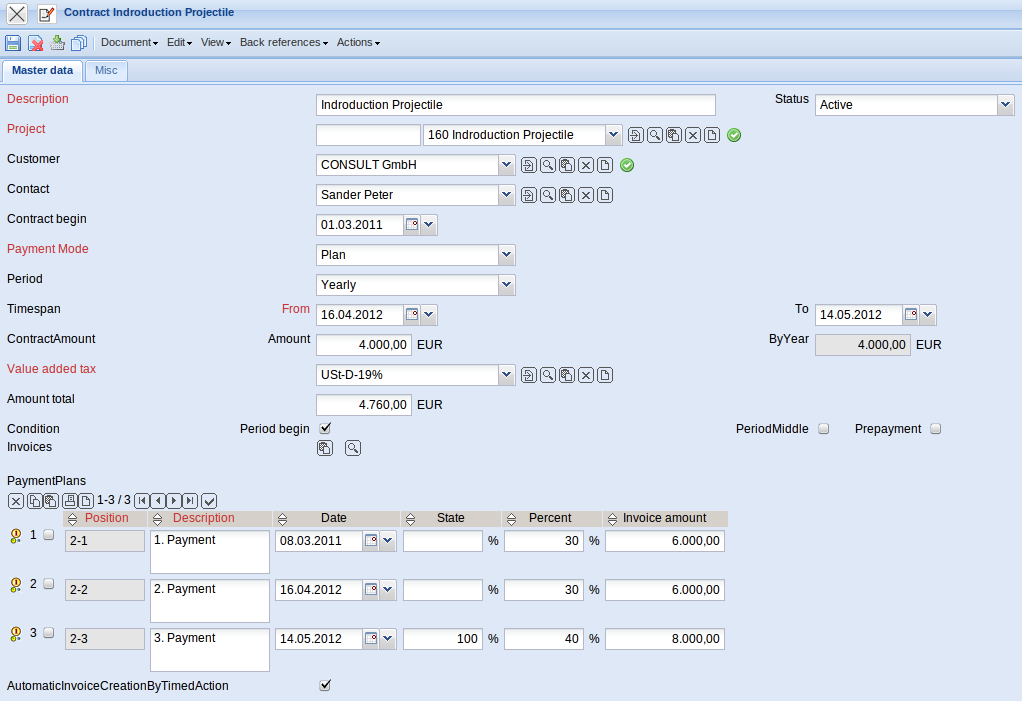
Task: Sort payment plans by Invoice amount column
Action: pyautogui.click(x=664, y=518)
